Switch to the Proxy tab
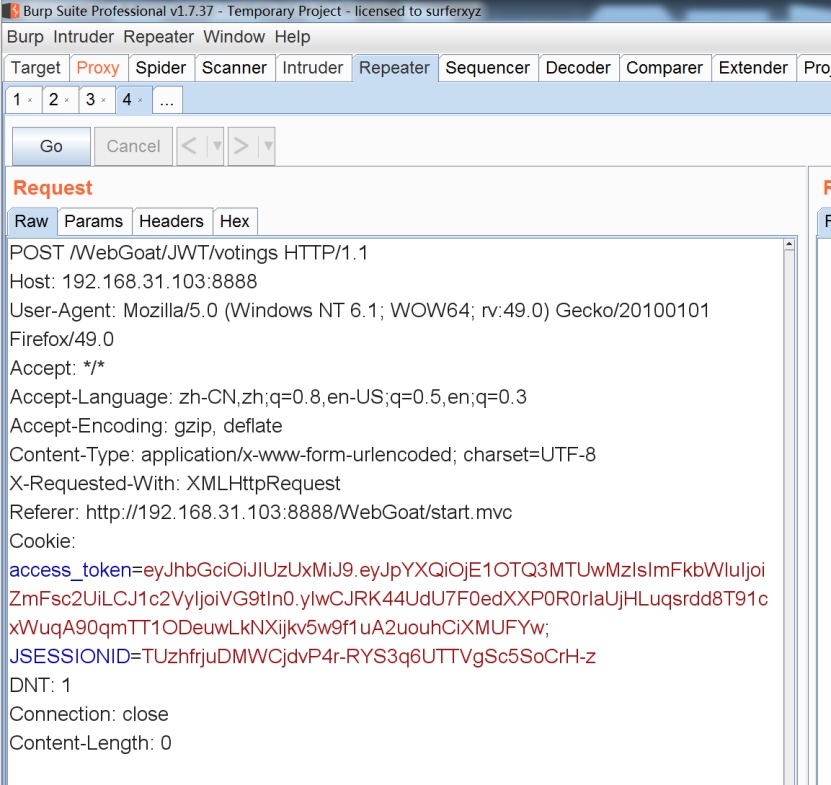This screenshot has width=831, height=785. (98, 68)
